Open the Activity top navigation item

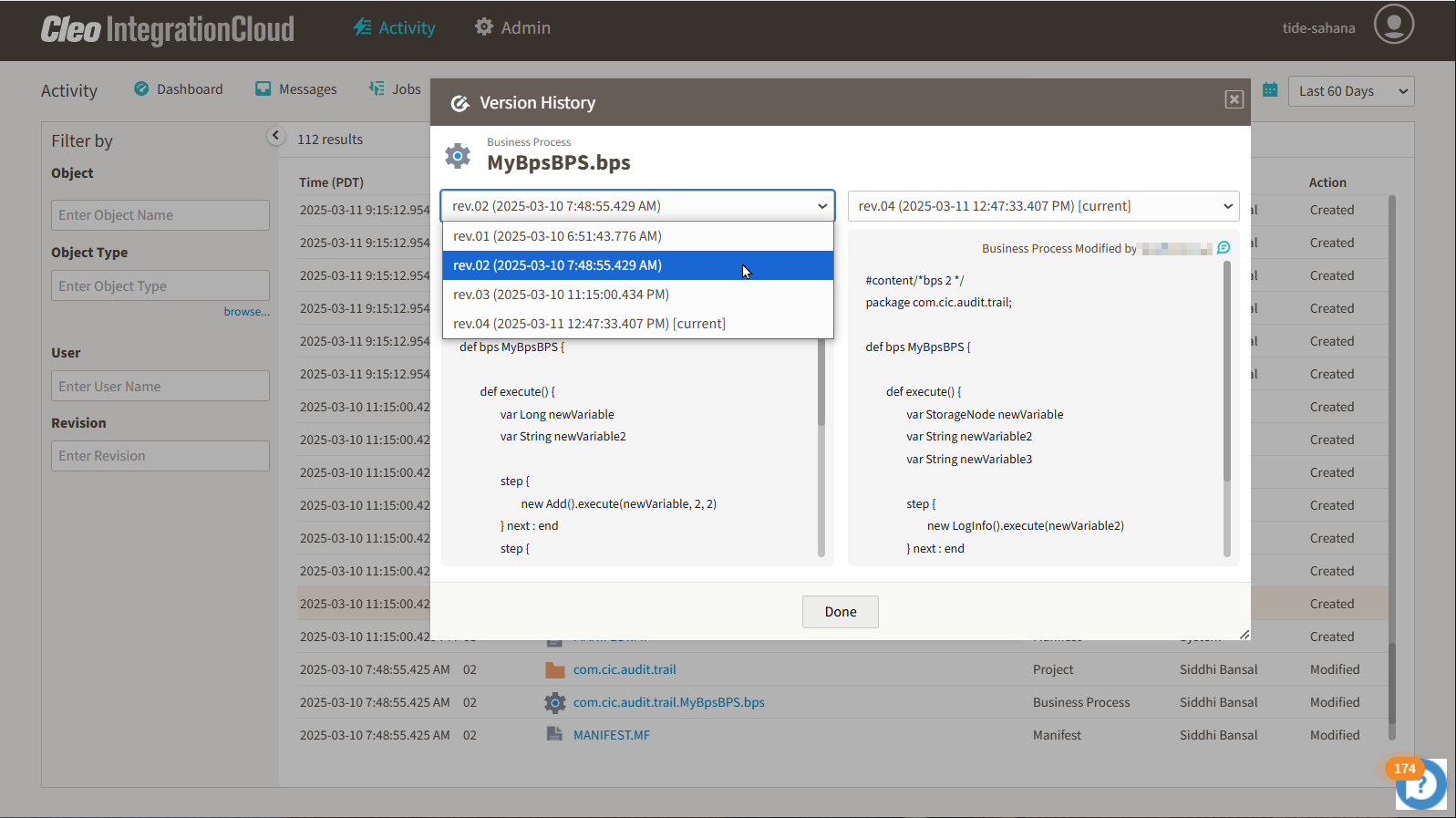coord(394,27)
